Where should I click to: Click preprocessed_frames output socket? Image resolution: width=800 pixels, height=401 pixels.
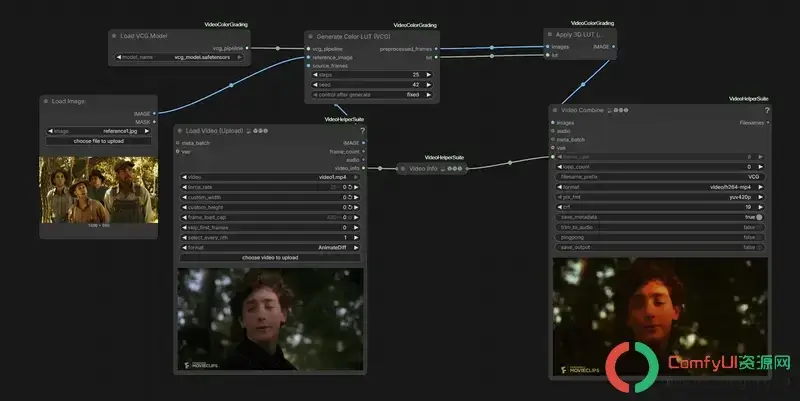(436, 49)
